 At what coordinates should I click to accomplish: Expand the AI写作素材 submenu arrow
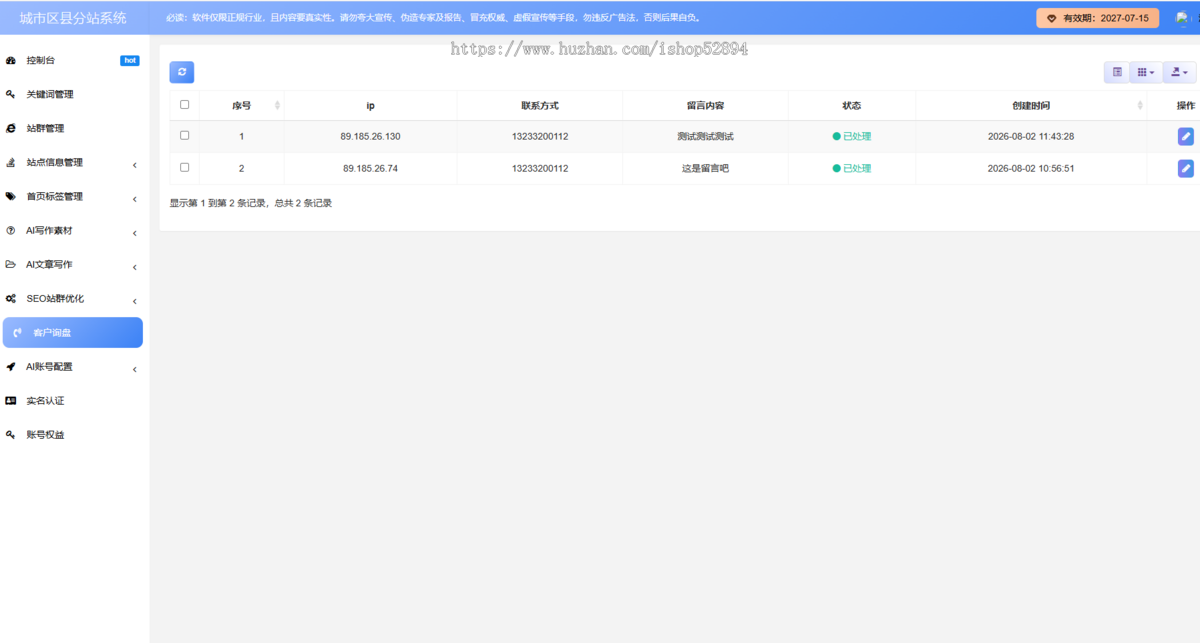[x=135, y=232]
